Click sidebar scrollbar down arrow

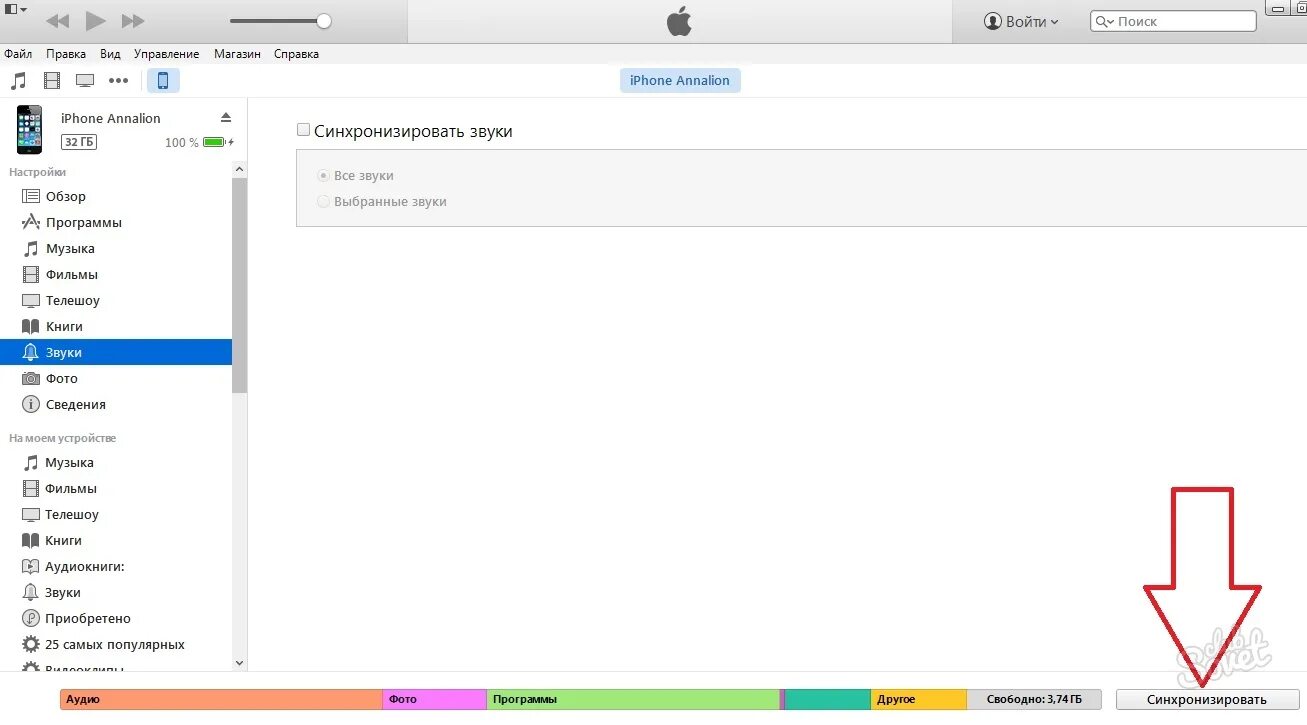pos(239,662)
